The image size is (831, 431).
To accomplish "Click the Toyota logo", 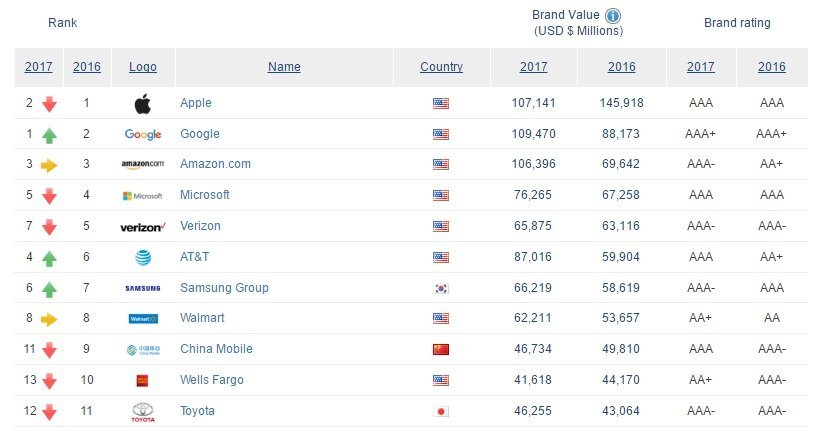I will pos(142,411).
